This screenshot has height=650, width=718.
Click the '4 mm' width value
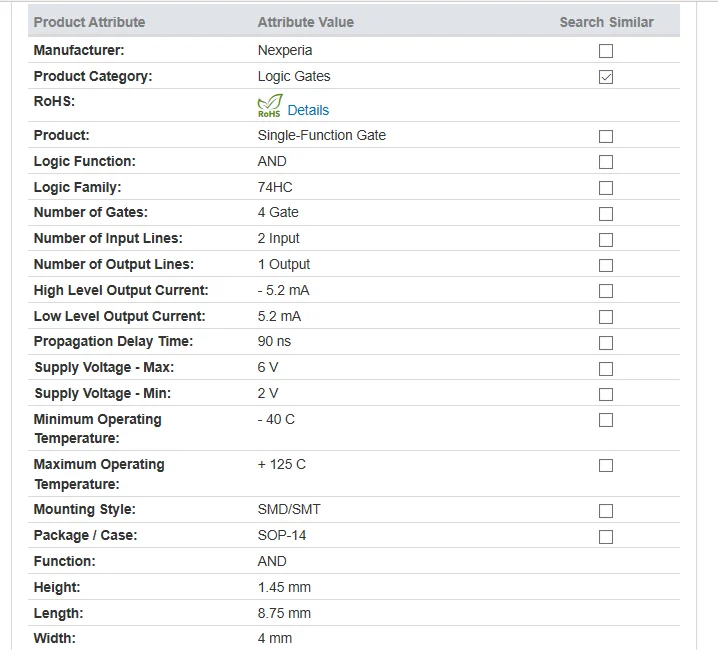(x=275, y=638)
